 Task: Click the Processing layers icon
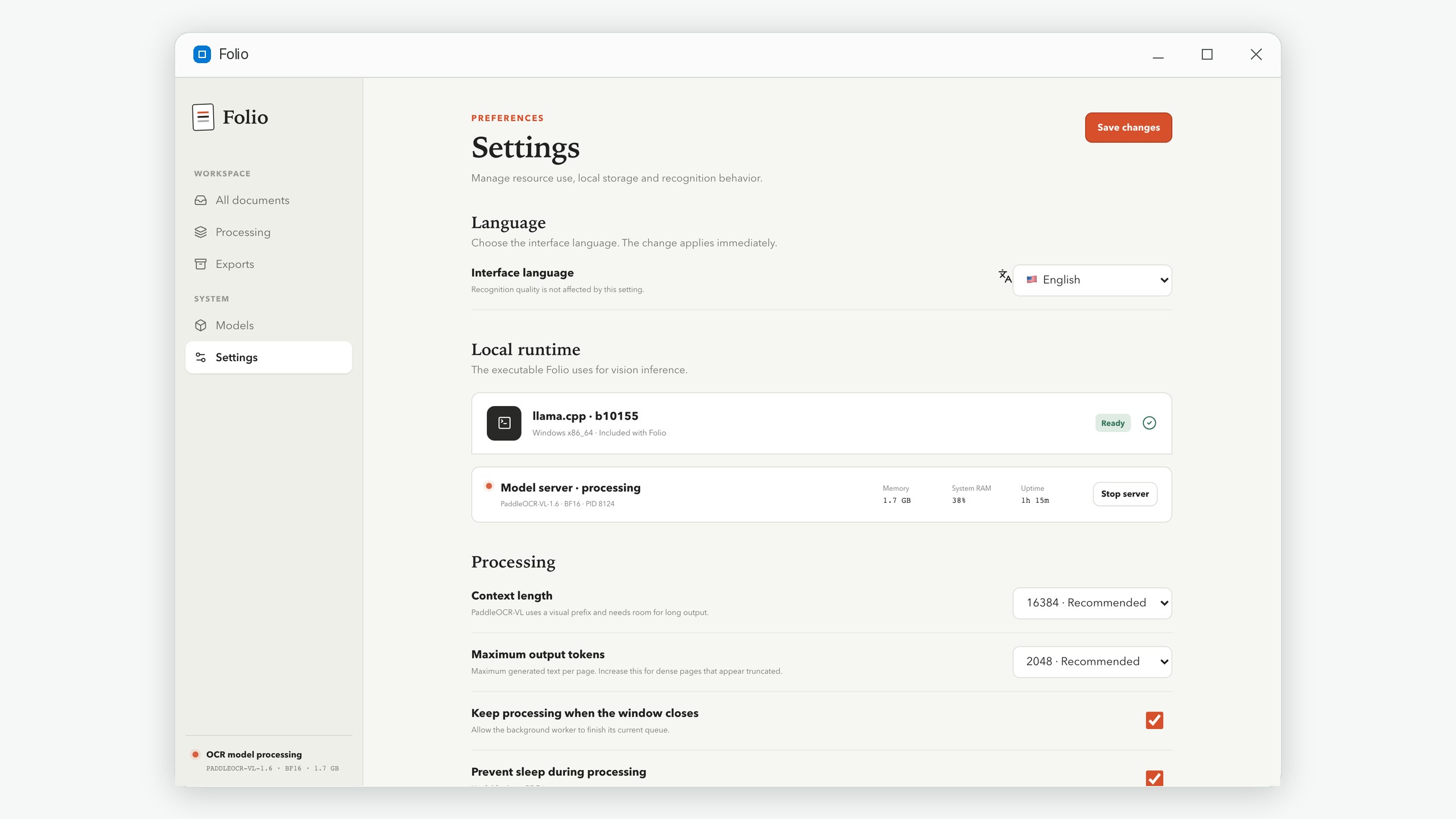tap(200, 232)
